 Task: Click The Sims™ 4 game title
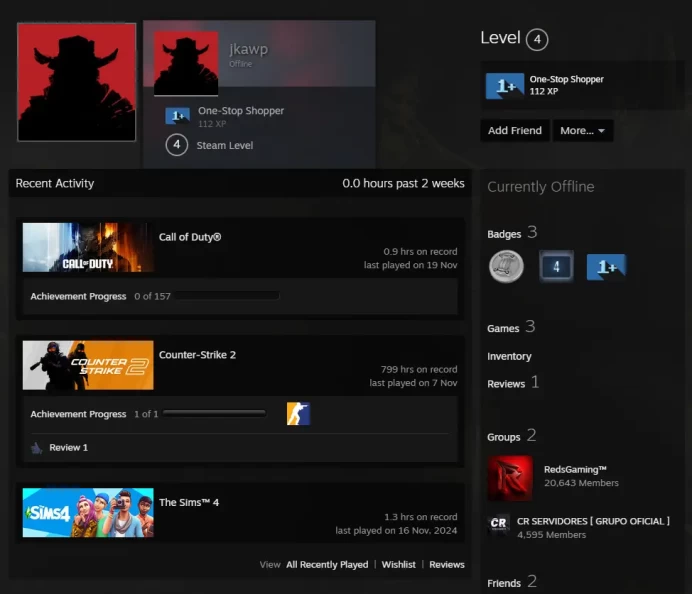coord(189,502)
